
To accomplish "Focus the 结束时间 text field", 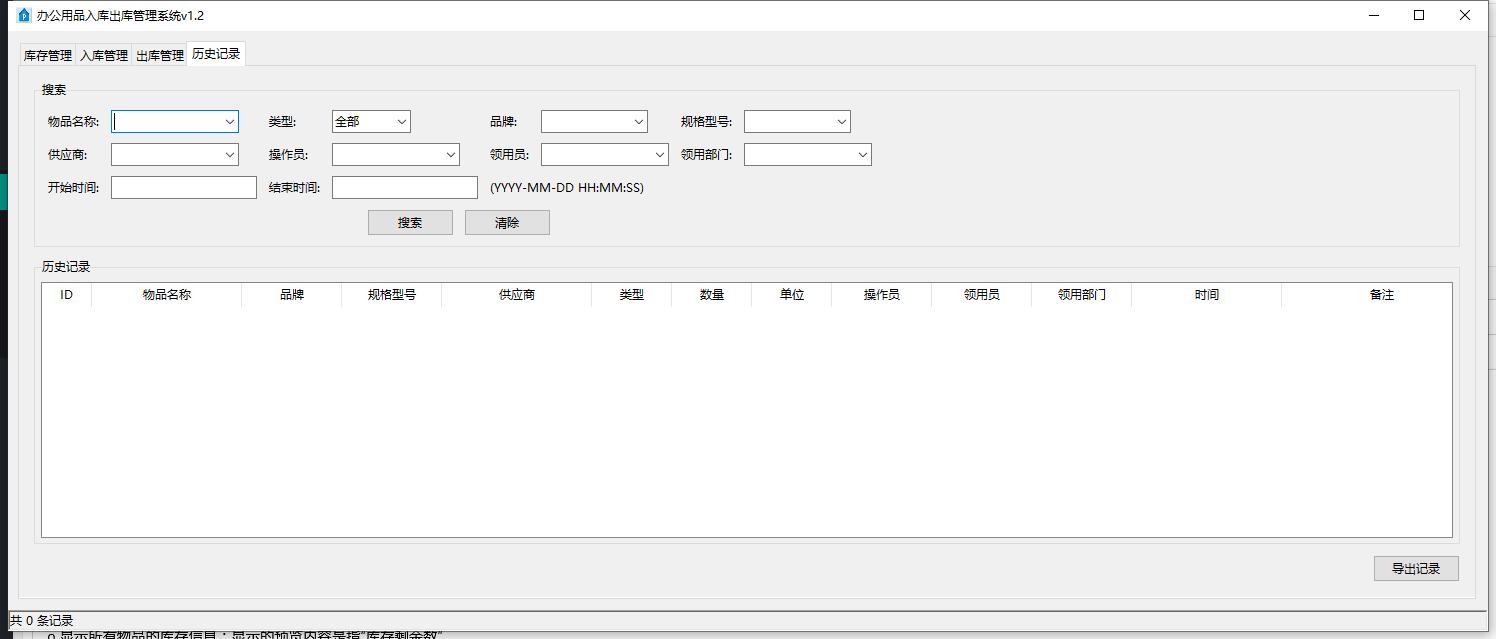I will 405,188.
